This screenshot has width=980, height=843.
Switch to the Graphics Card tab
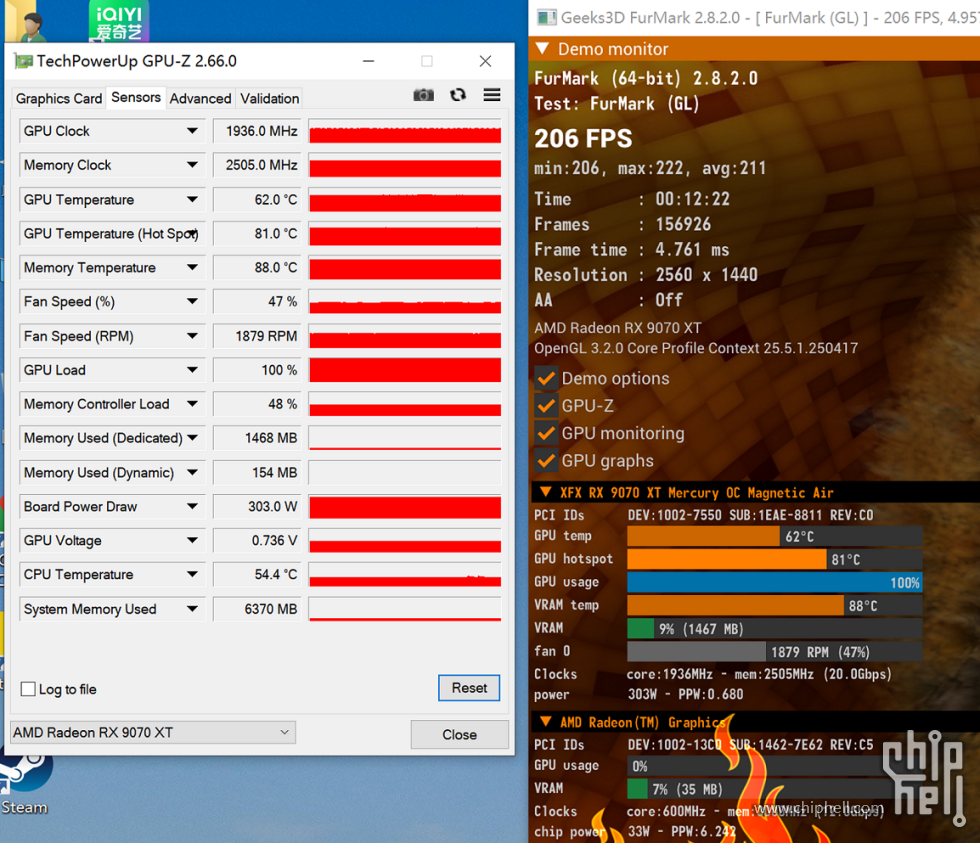(59, 99)
